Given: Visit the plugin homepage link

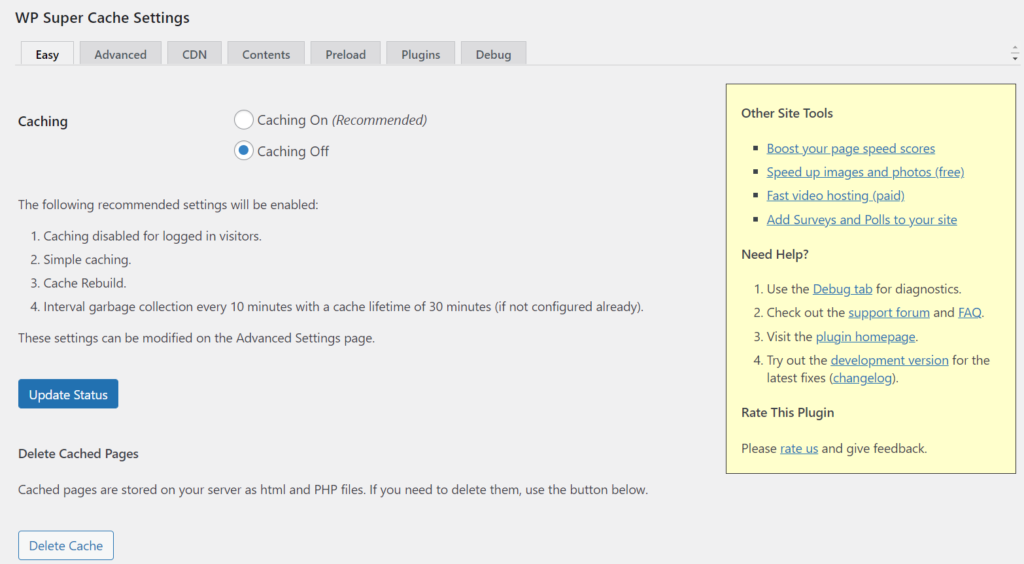Looking at the screenshot, I should [865, 337].
